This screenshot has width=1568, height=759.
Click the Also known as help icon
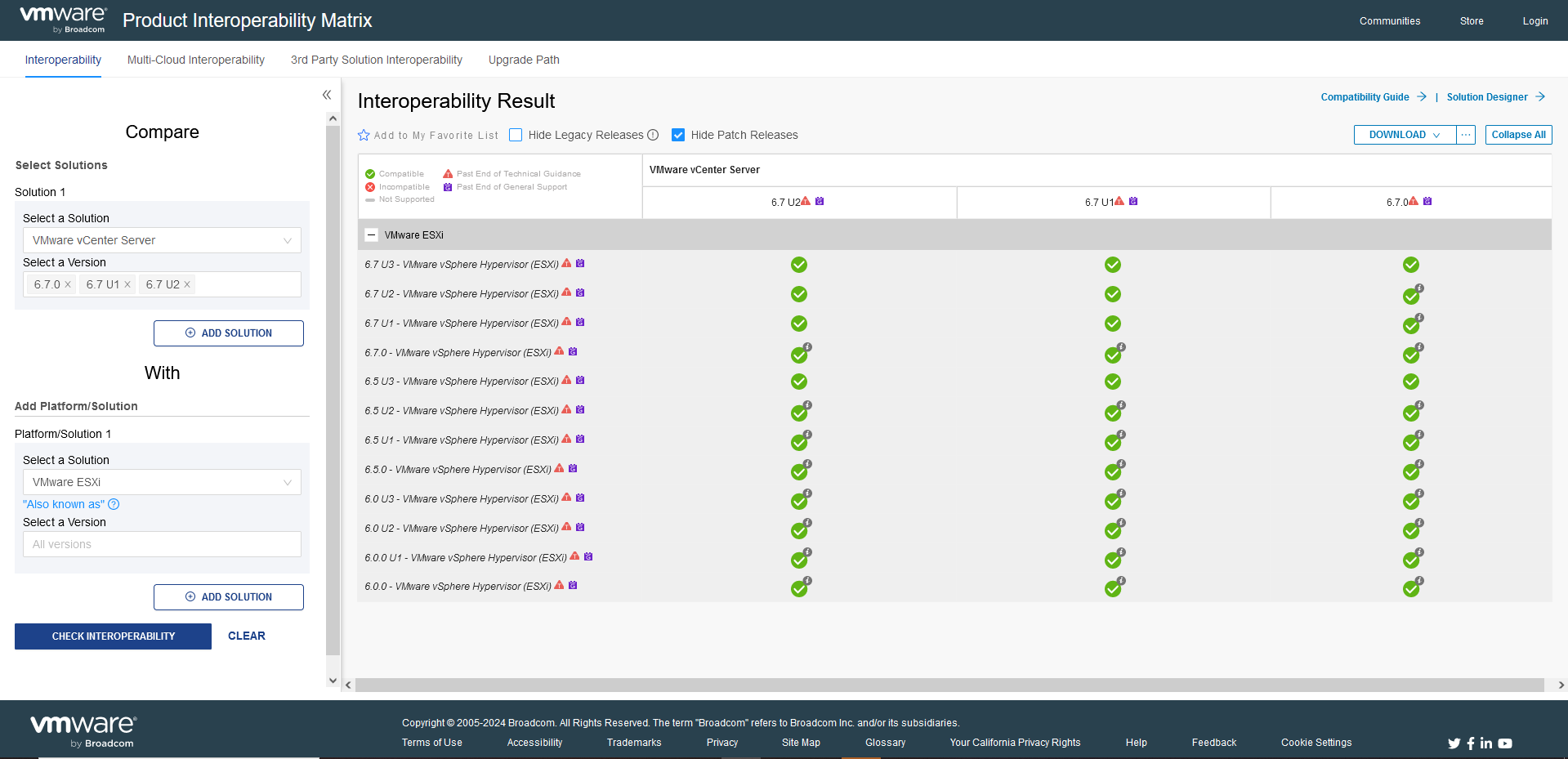coord(114,504)
